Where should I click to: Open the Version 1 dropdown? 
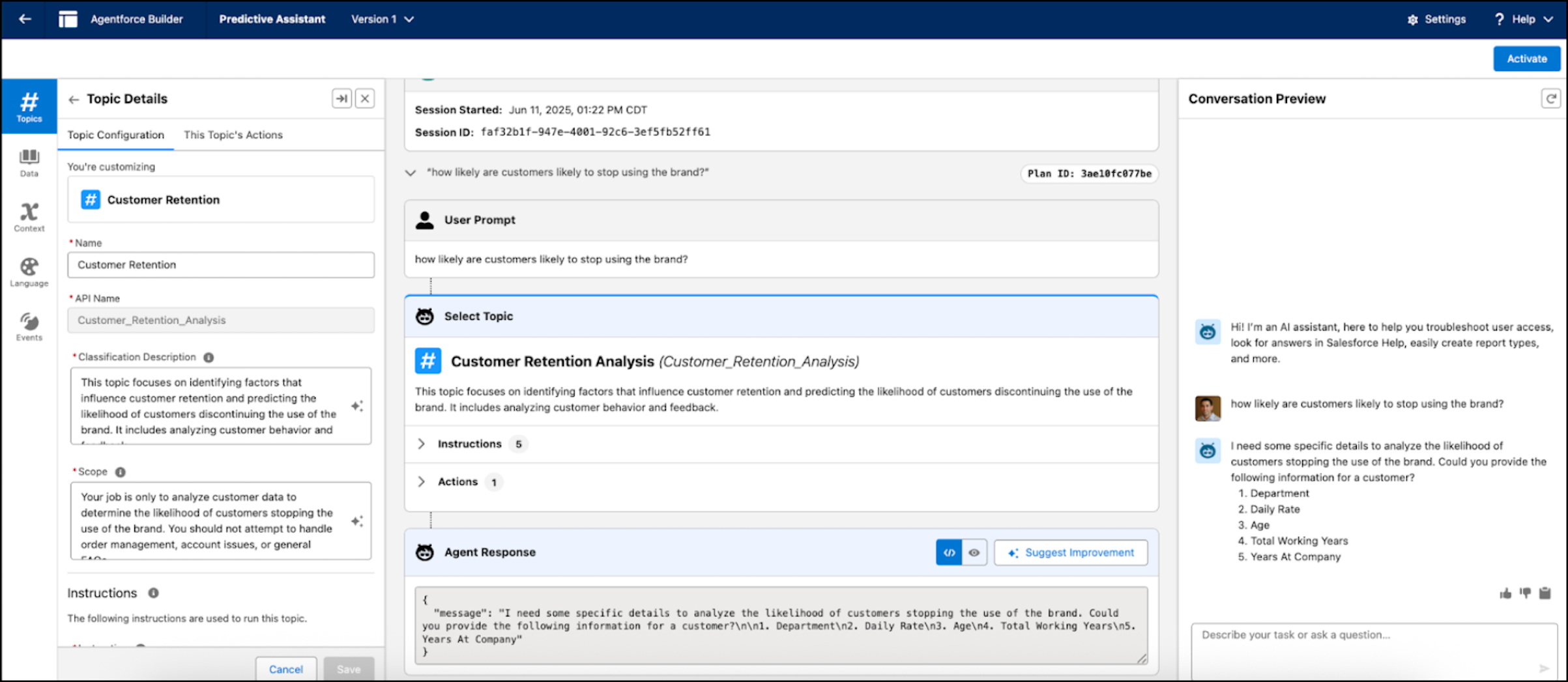tap(383, 20)
